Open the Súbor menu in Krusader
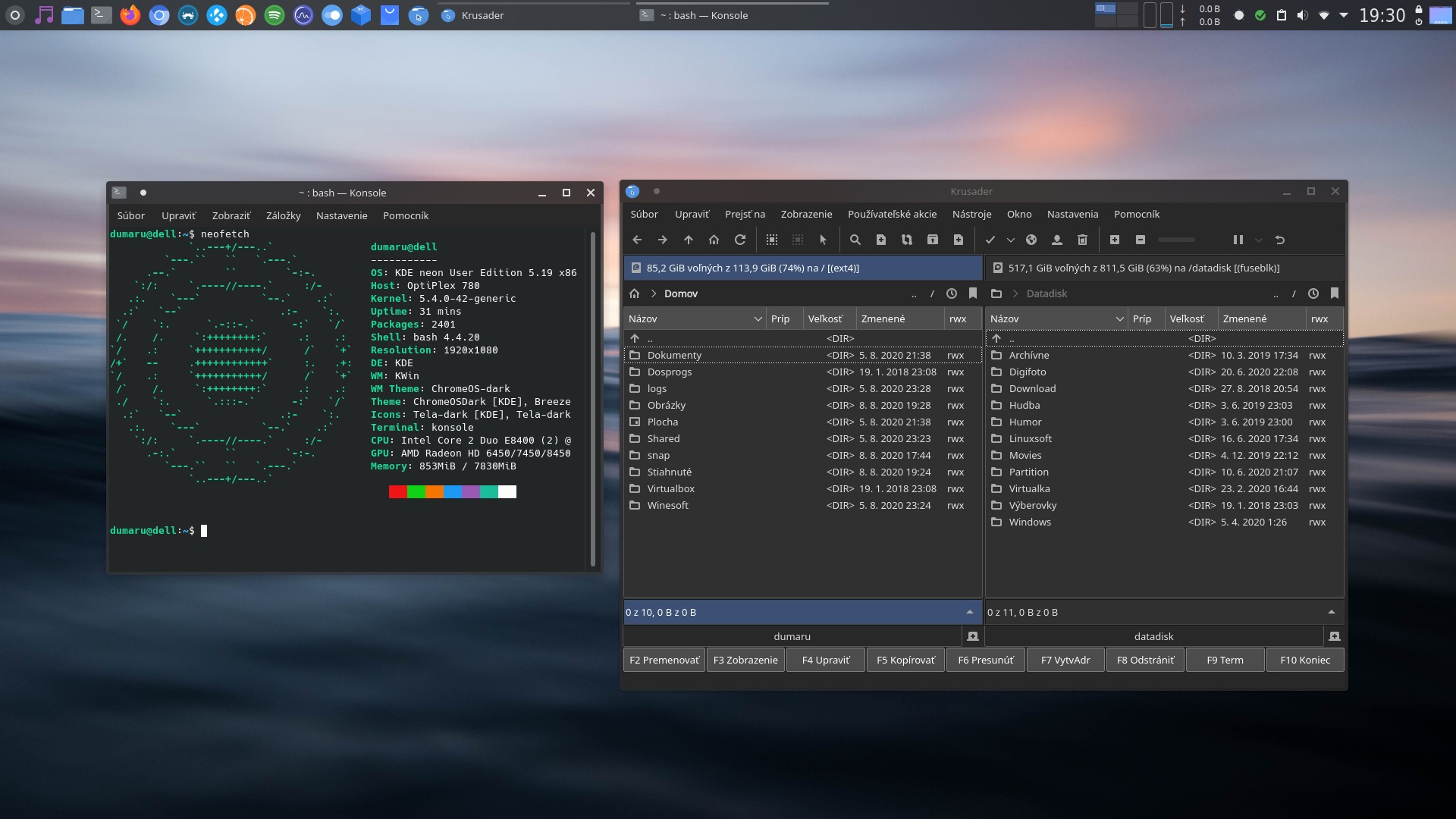1456x819 pixels. (645, 214)
